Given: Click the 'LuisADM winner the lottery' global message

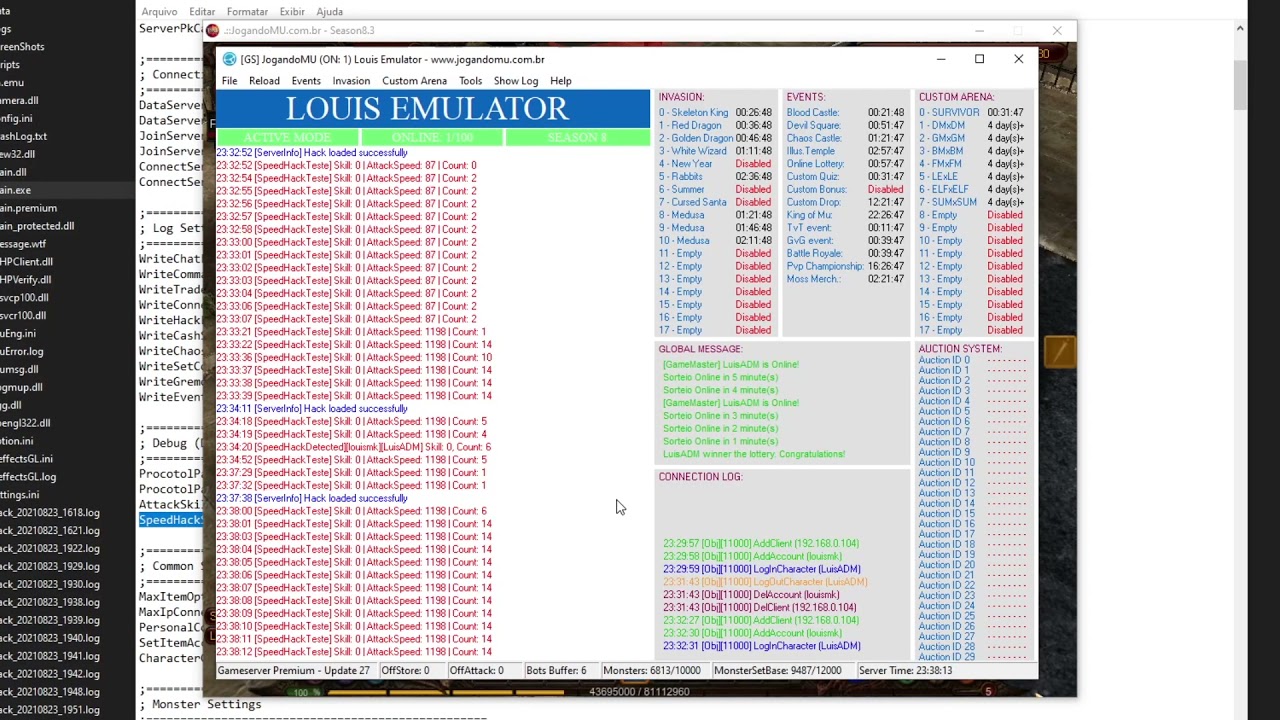Looking at the screenshot, I should tap(754, 454).
